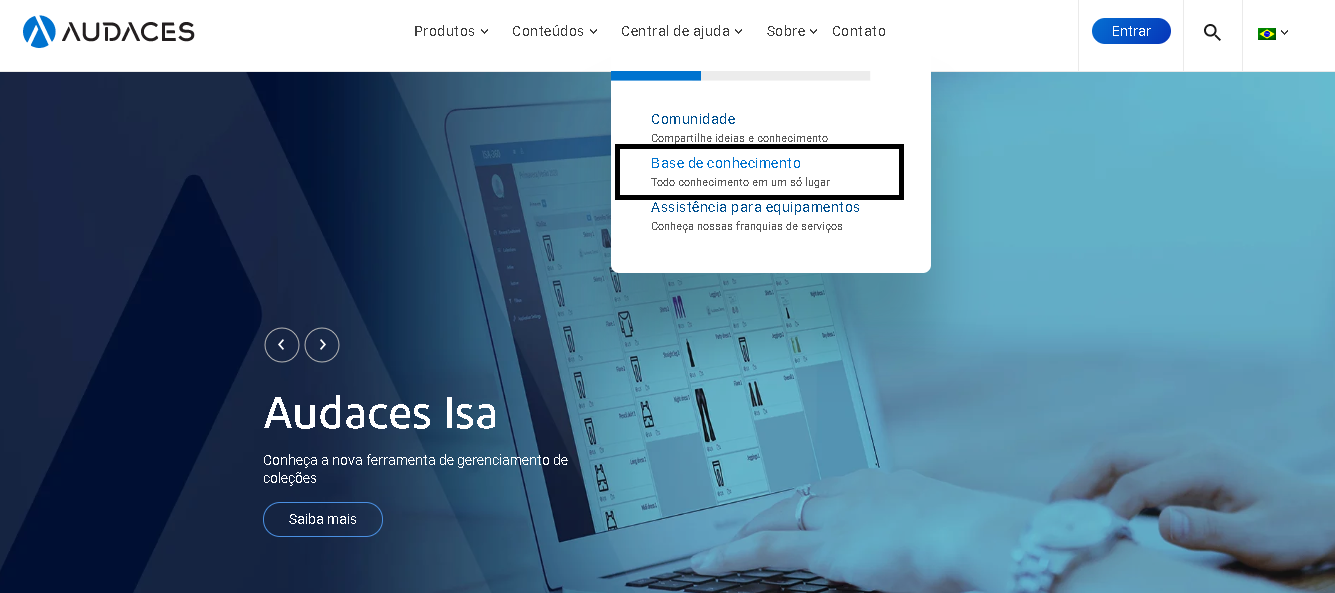Click the Saiba mais button
1335x593 pixels.
click(x=323, y=519)
